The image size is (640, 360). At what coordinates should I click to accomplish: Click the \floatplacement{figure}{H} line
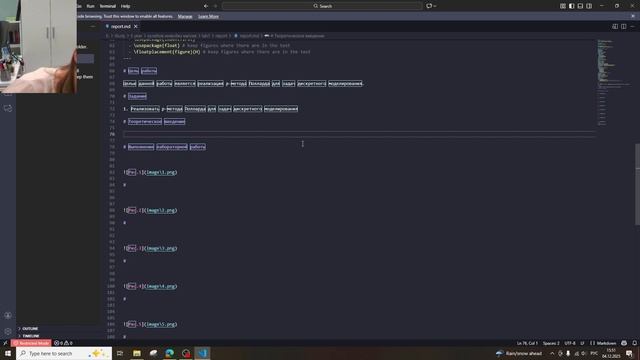tap(222, 52)
